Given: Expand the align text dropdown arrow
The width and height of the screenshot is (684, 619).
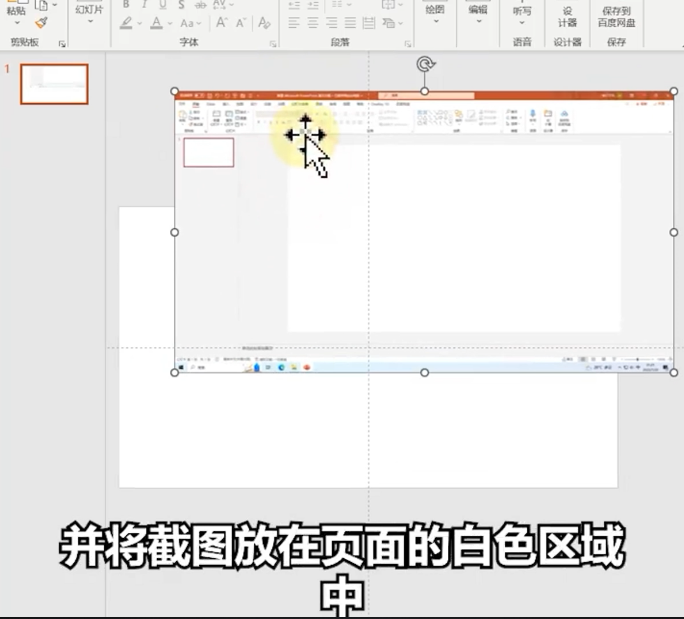Looking at the screenshot, I should pyautogui.click(x=400, y=5).
